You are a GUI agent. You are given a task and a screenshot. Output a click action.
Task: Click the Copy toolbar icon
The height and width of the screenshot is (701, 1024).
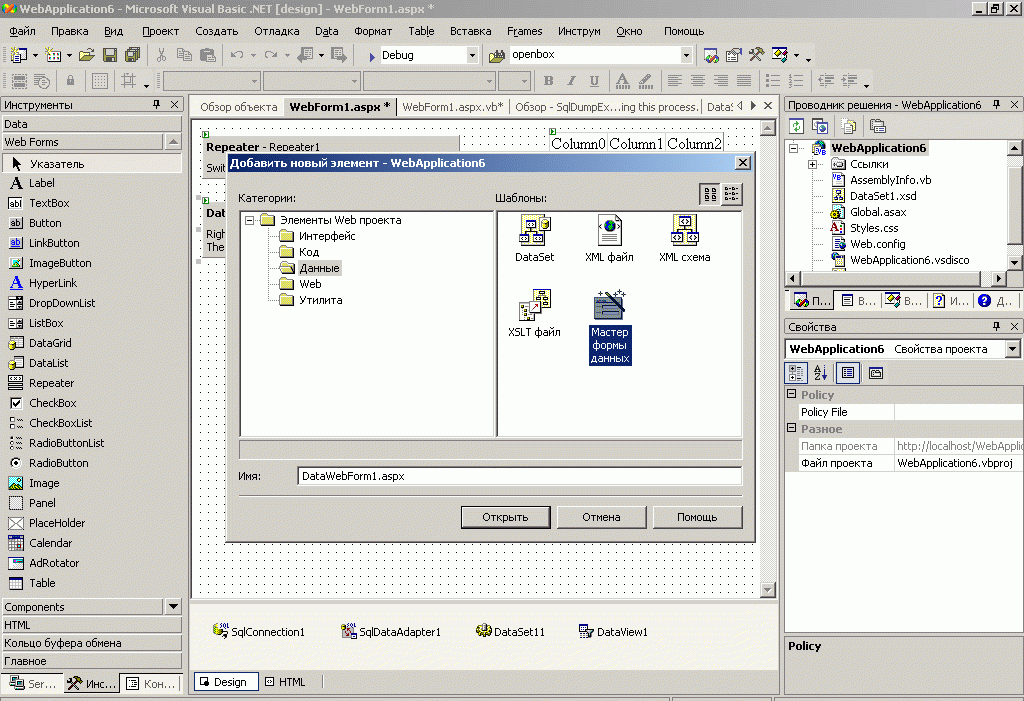[185, 56]
